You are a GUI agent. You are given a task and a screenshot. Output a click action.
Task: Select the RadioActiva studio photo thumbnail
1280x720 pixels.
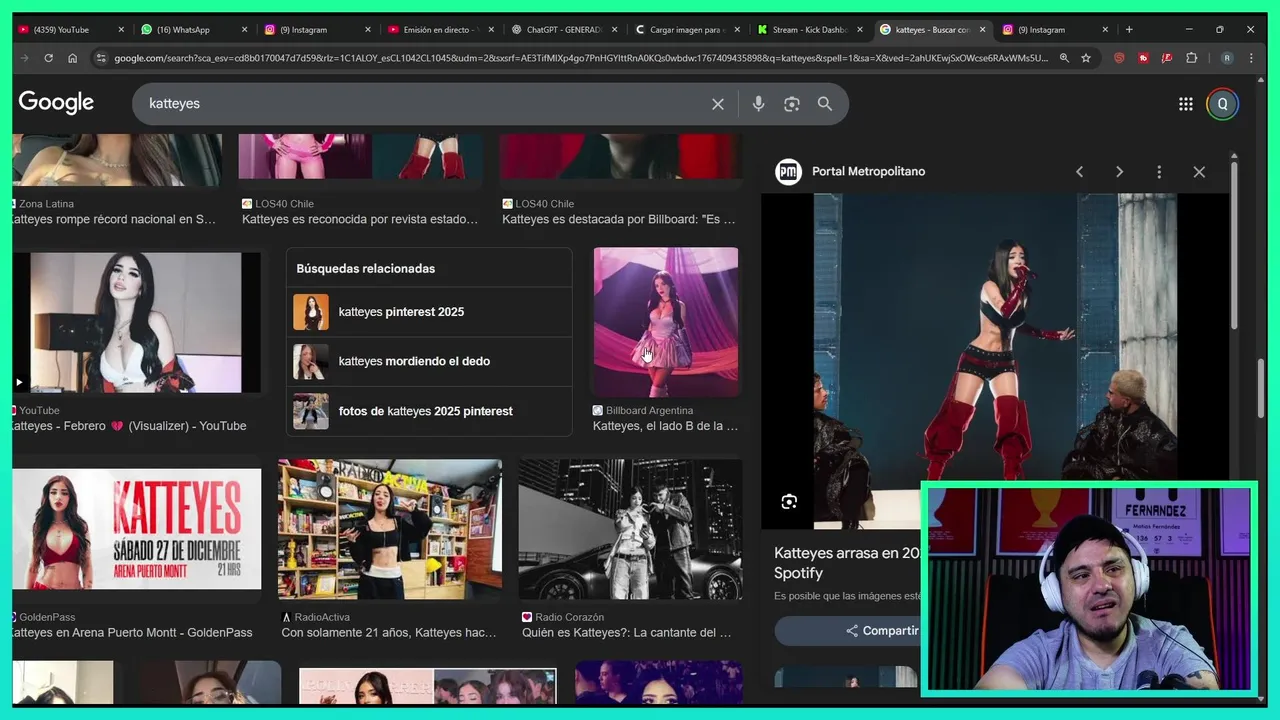tap(390, 529)
